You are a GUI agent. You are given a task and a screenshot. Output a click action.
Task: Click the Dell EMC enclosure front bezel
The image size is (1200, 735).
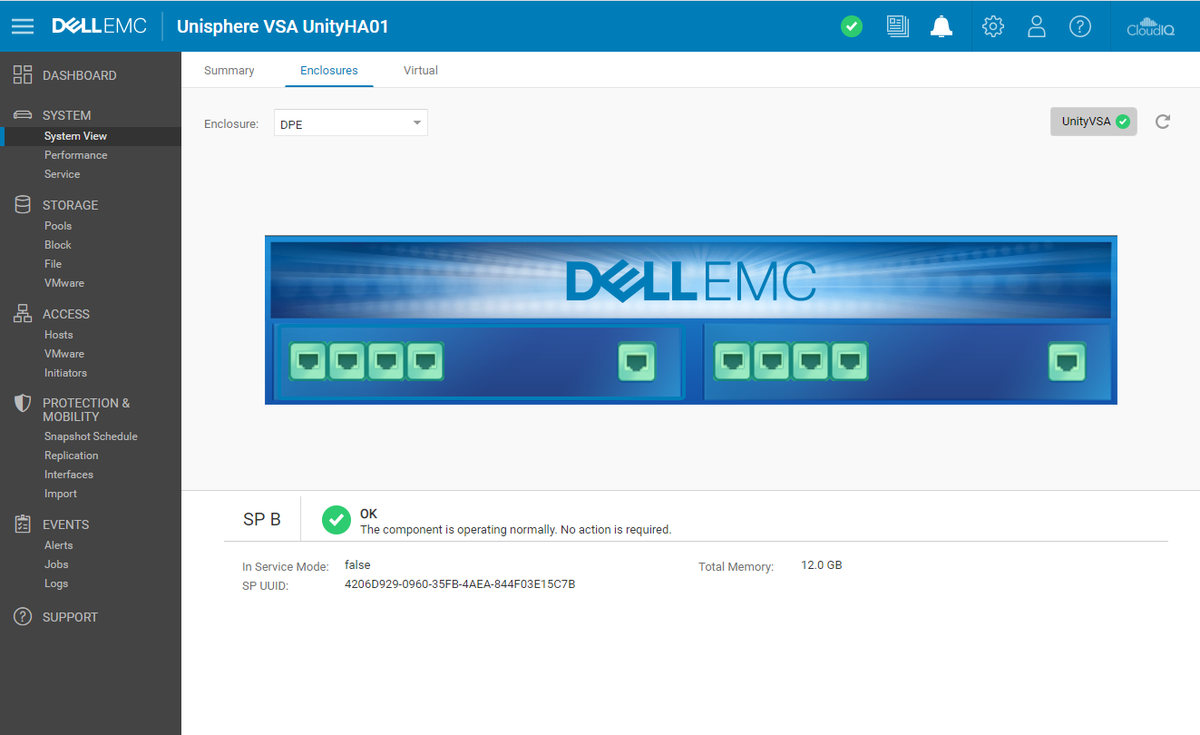click(691, 279)
